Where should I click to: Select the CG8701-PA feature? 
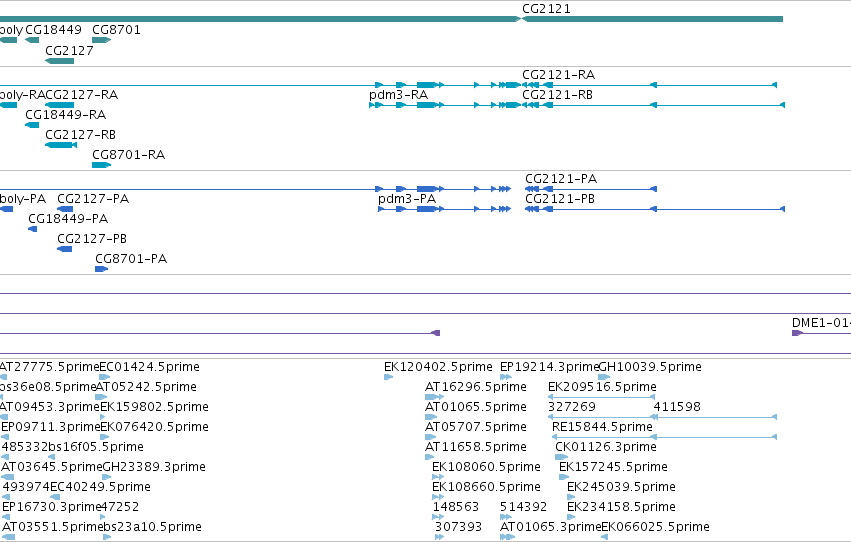point(101,269)
